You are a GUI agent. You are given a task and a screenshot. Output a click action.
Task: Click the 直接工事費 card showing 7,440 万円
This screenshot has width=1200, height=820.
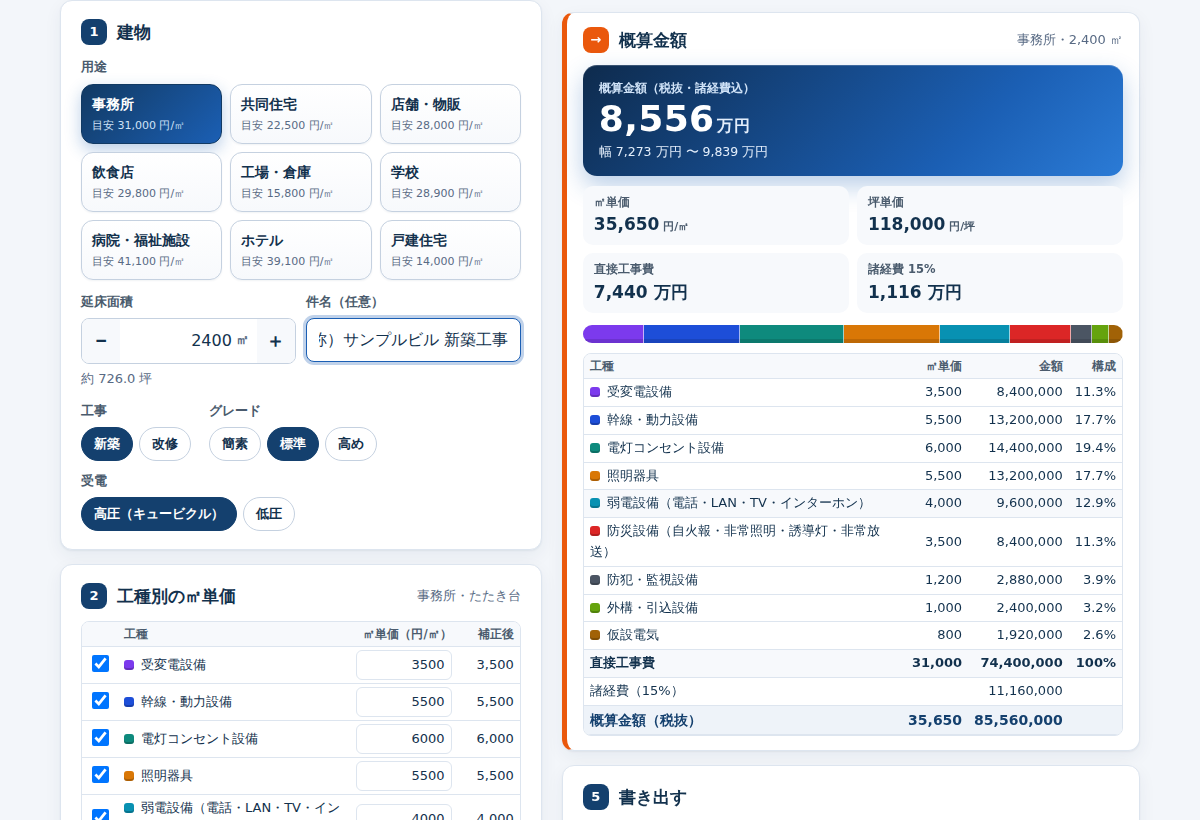click(x=716, y=283)
